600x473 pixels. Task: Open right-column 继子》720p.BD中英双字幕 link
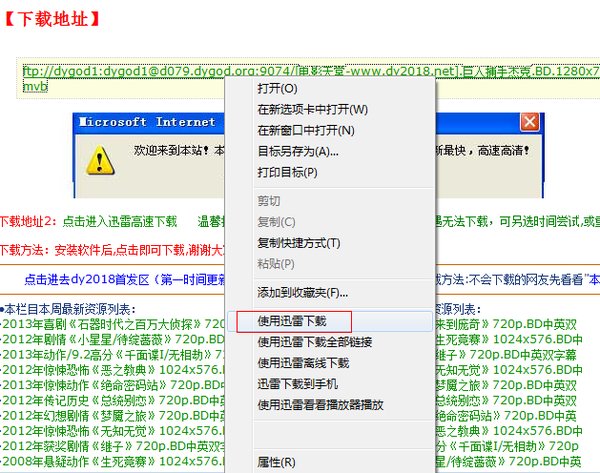coord(506,355)
